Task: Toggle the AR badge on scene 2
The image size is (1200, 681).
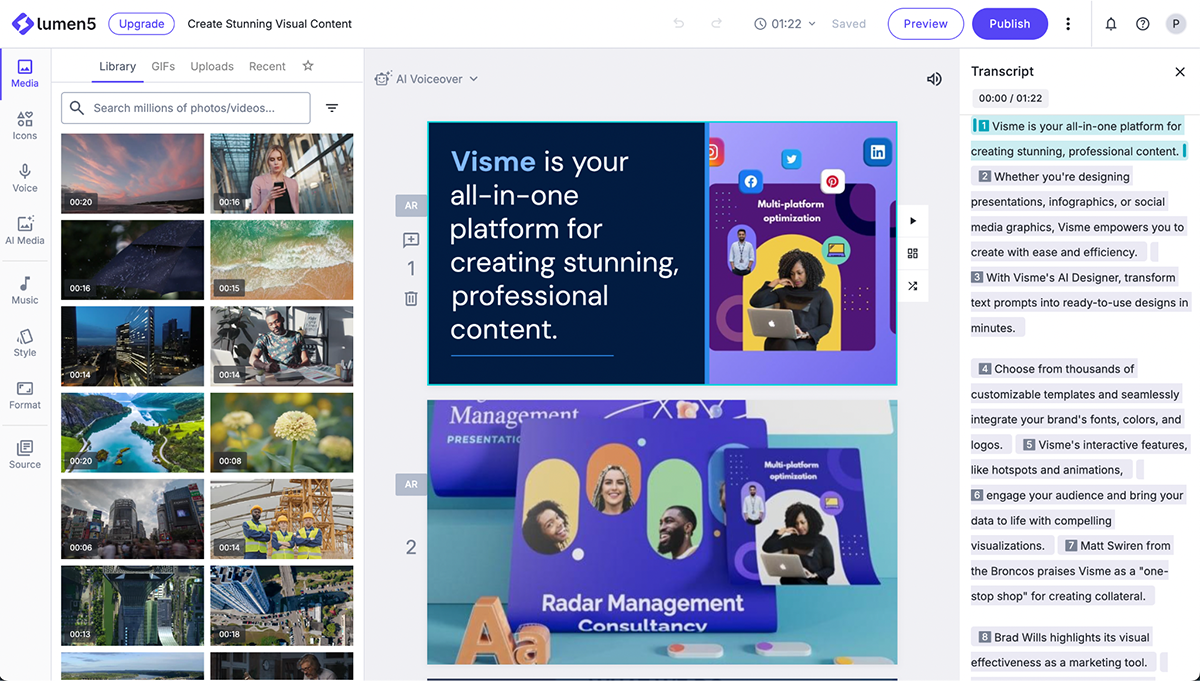Action: pos(411,484)
